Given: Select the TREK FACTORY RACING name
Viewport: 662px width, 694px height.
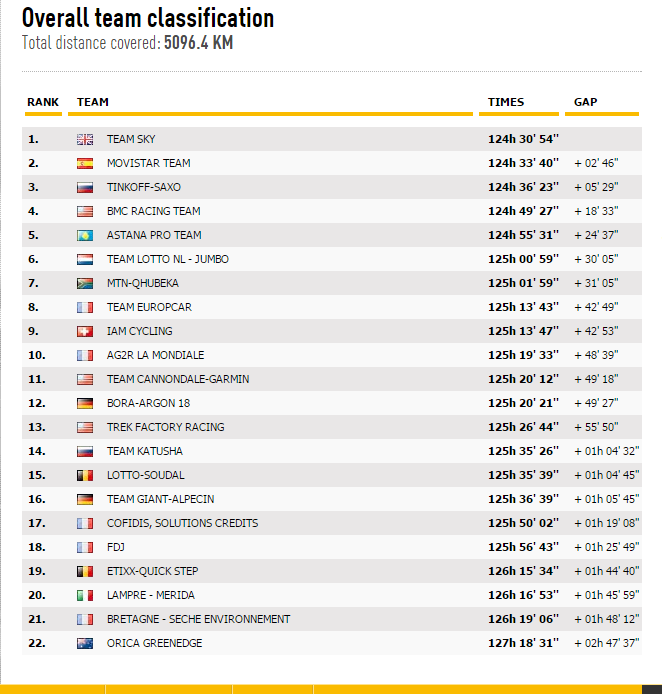Looking at the screenshot, I should [x=166, y=427].
